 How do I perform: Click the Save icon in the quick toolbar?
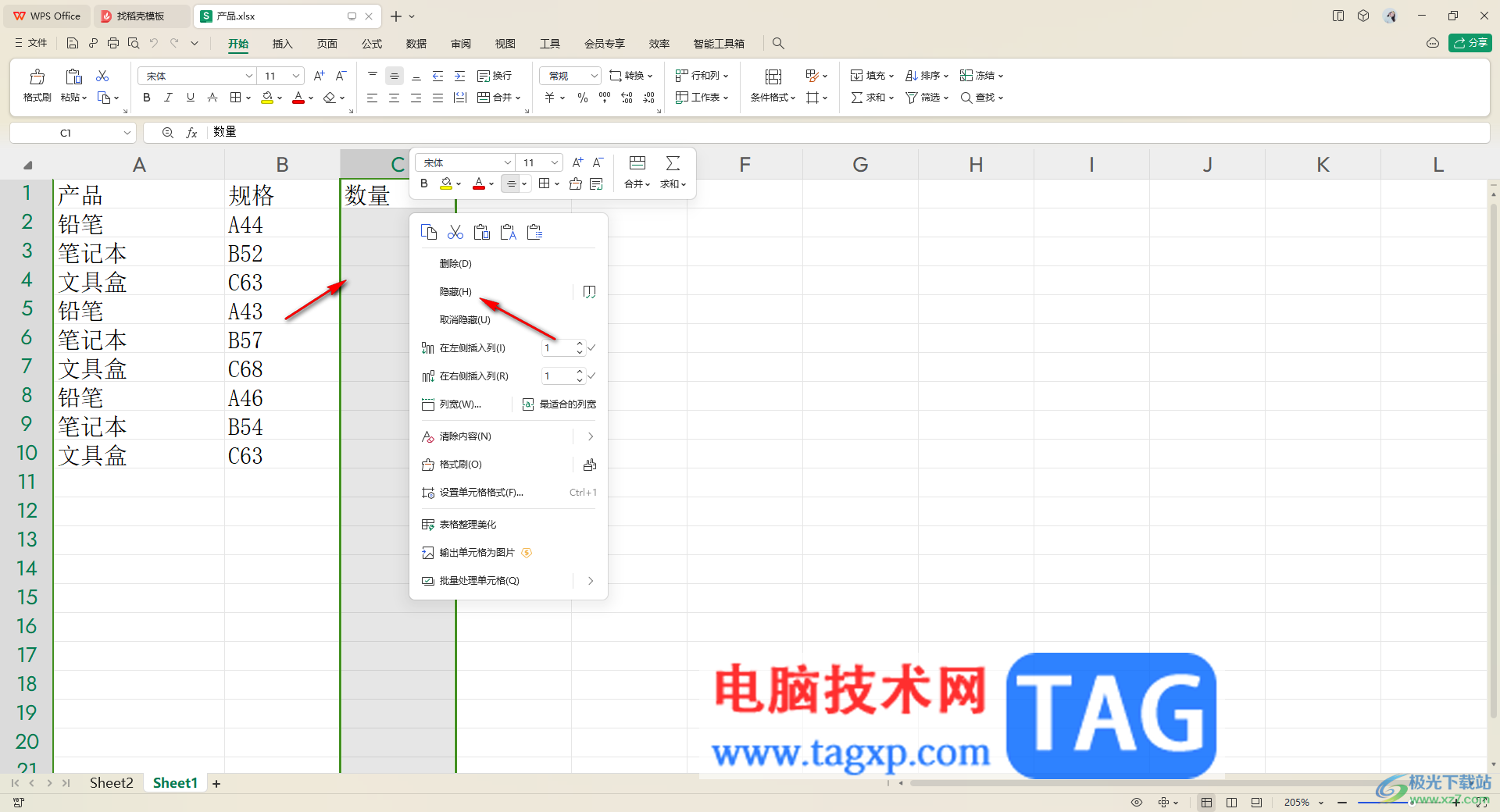pos(73,43)
